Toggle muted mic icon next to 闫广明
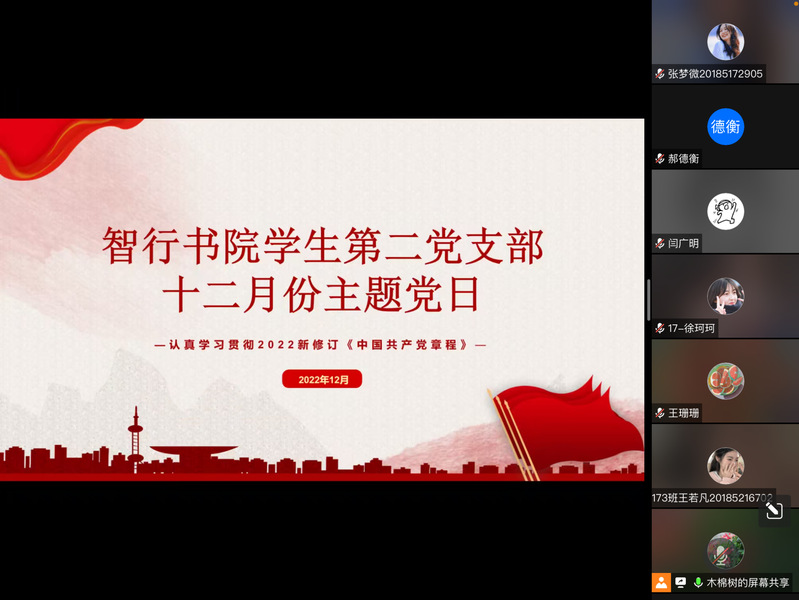Screen dimensions: 799x600 pyautogui.click(x=660, y=243)
